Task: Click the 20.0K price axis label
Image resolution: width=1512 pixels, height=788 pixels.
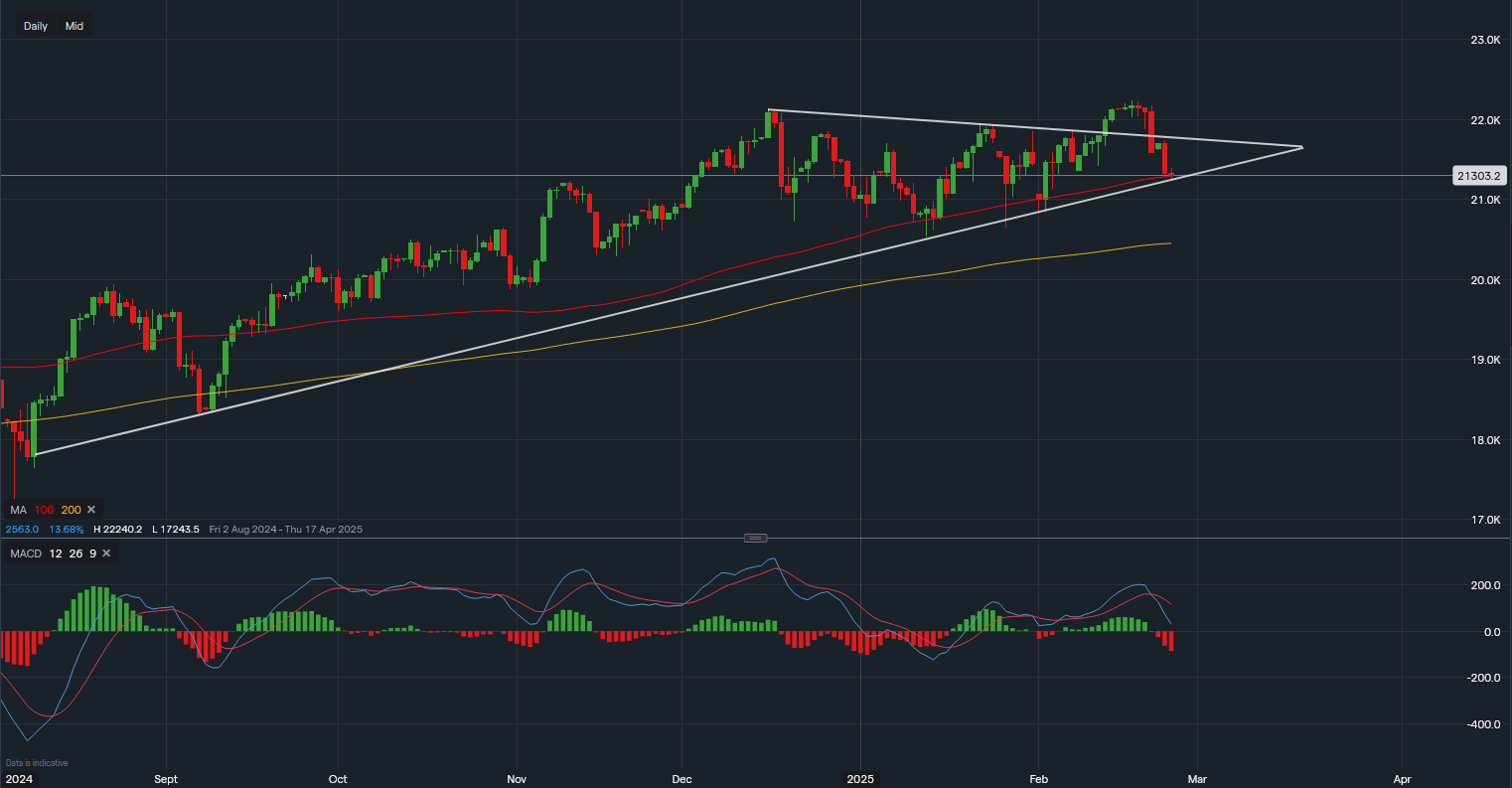Action: coord(1486,280)
